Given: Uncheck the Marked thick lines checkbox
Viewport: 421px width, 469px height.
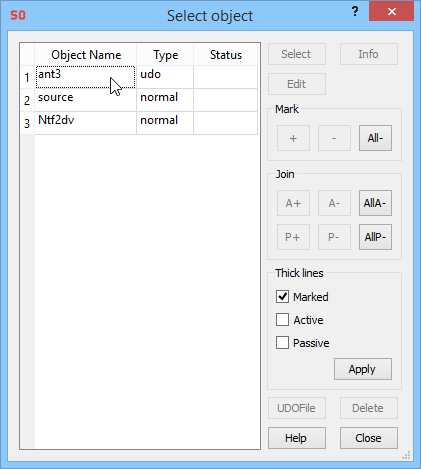Looking at the screenshot, I should pos(282,296).
